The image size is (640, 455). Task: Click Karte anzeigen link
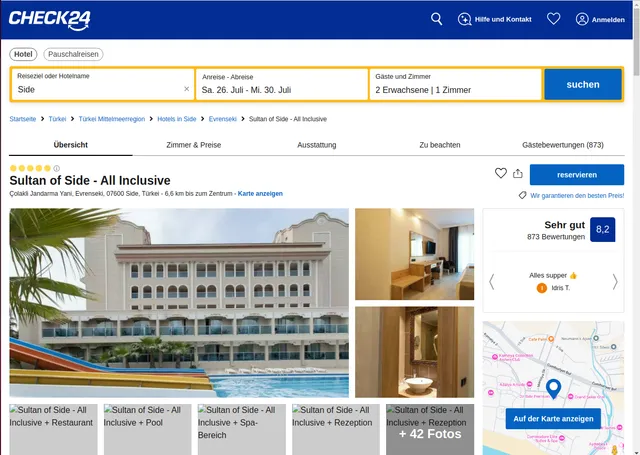(x=260, y=194)
